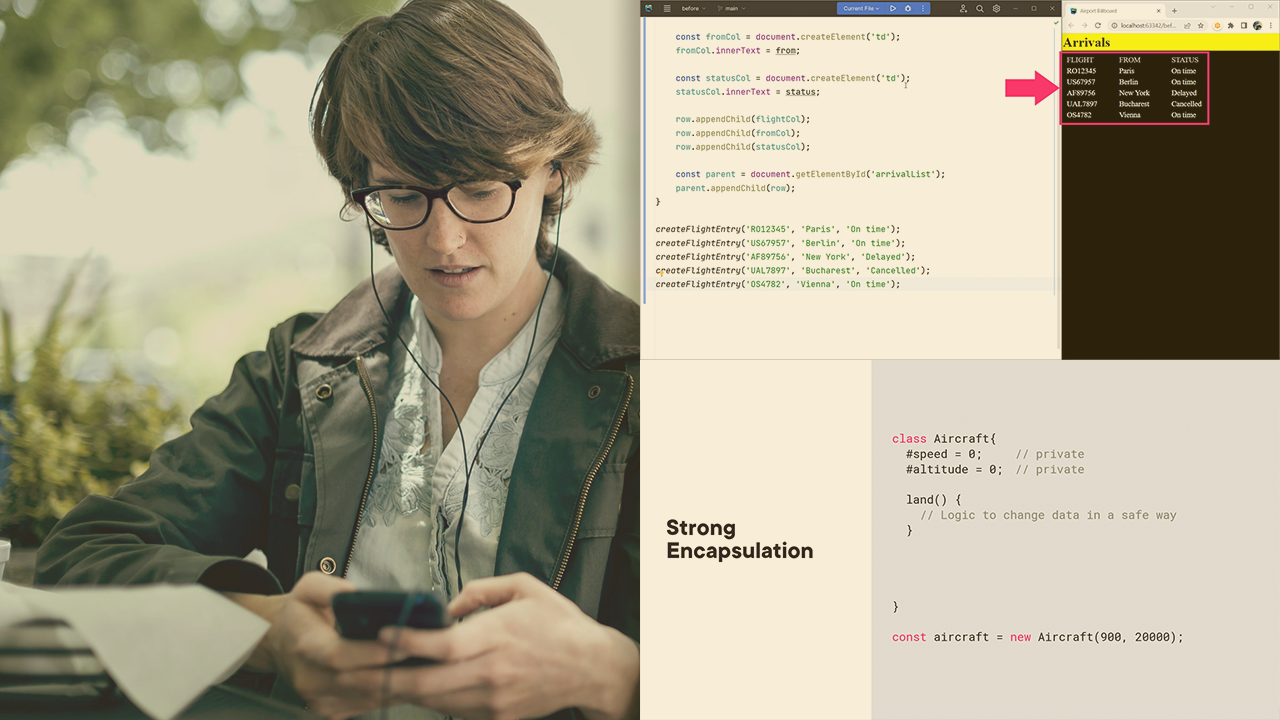This screenshot has width=1280, height=720.
Task: Click the new tab plus button
Action: tap(1175, 11)
